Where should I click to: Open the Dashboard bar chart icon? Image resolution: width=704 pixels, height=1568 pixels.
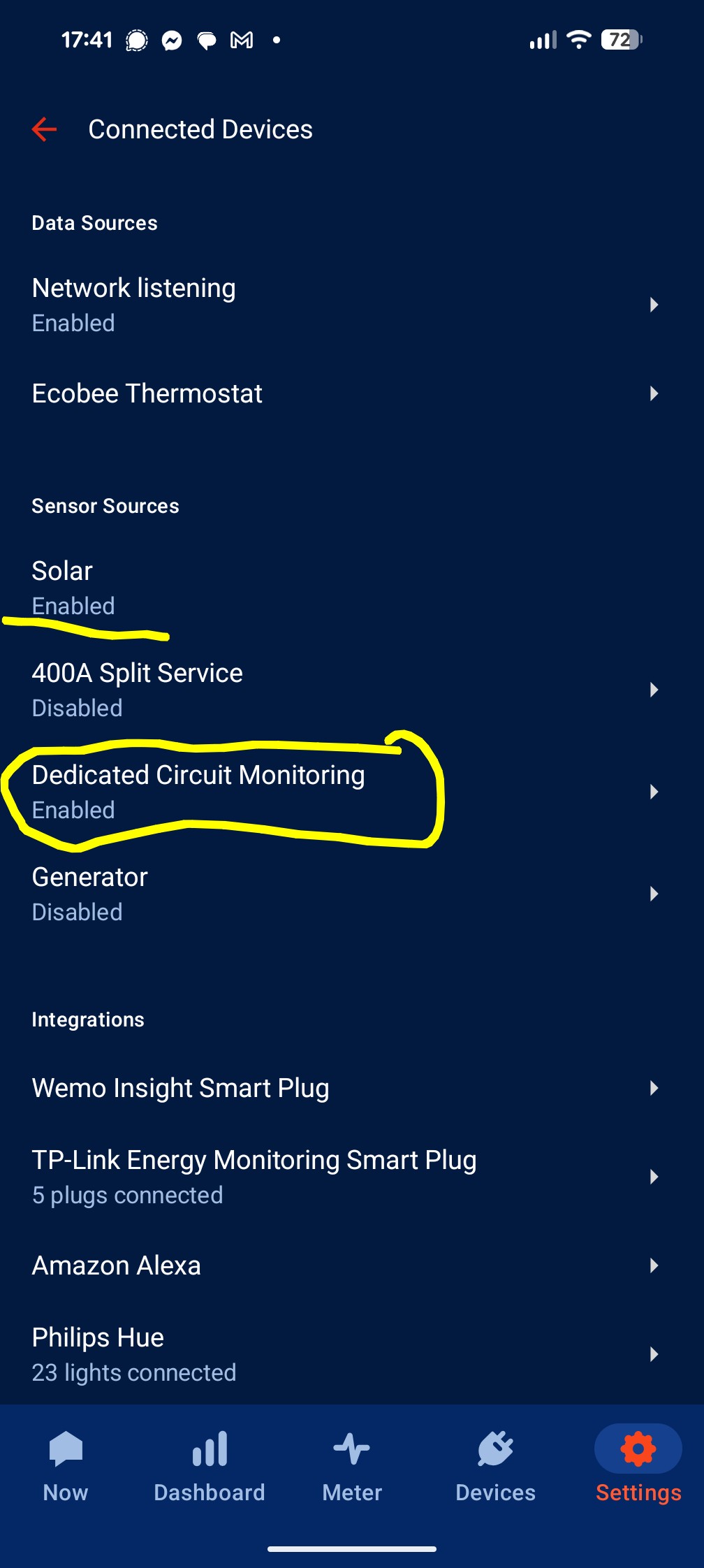[210, 1449]
